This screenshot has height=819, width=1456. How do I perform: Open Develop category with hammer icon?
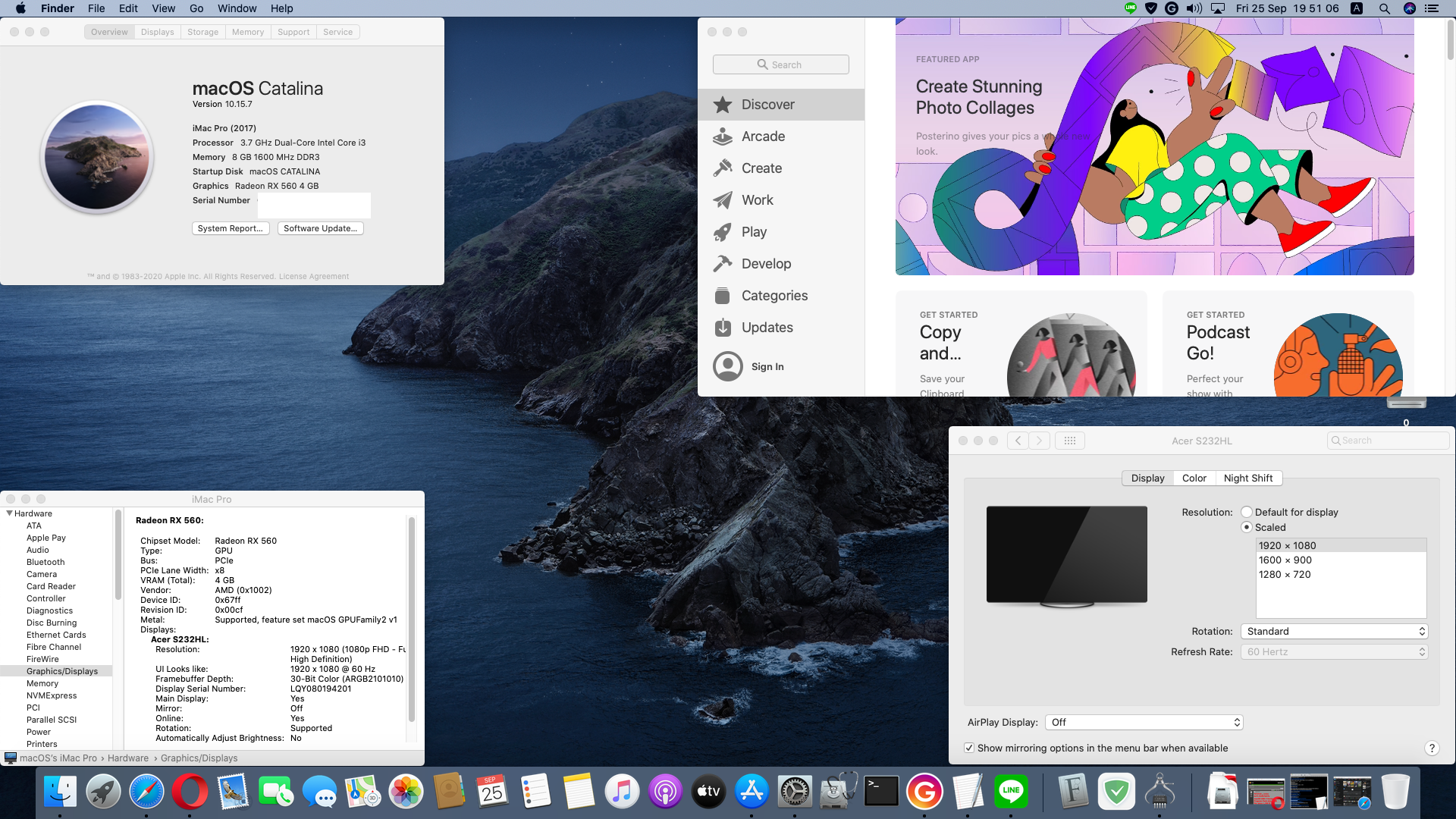coord(780,264)
